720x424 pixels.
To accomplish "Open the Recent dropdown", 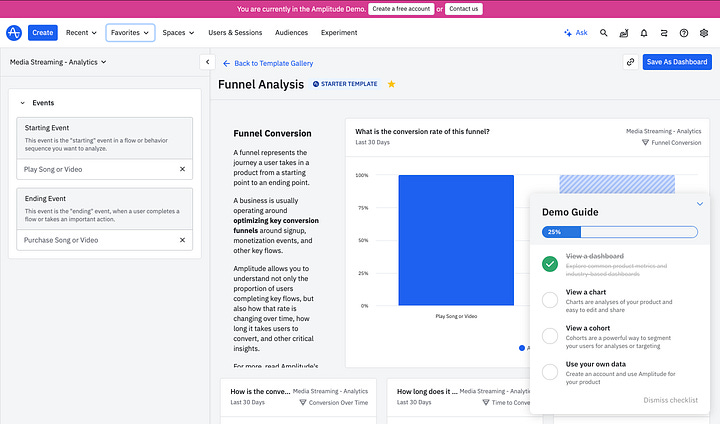I will (81, 33).
